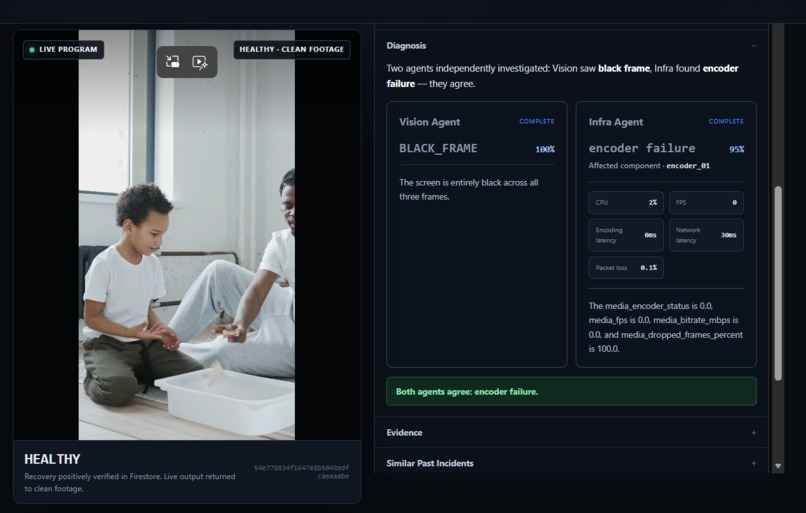Open the Evidence section label
Screen dimensions: 806x513
405,433
